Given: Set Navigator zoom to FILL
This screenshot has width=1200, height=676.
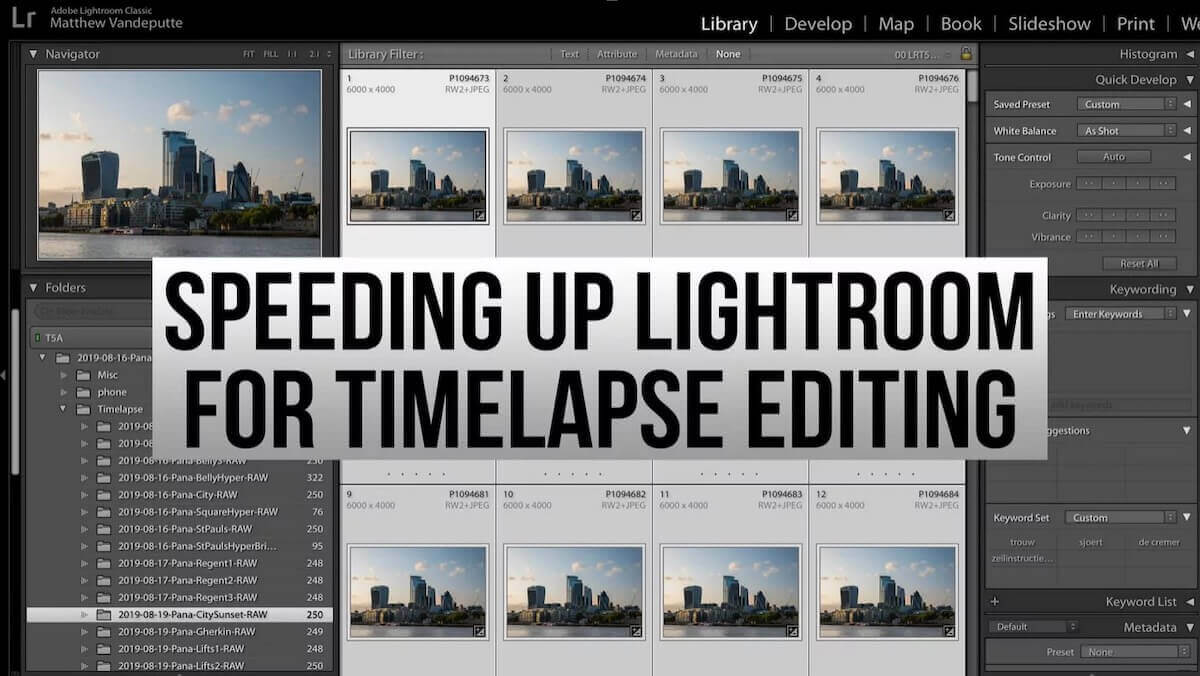Looking at the screenshot, I should (x=271, y=54).
